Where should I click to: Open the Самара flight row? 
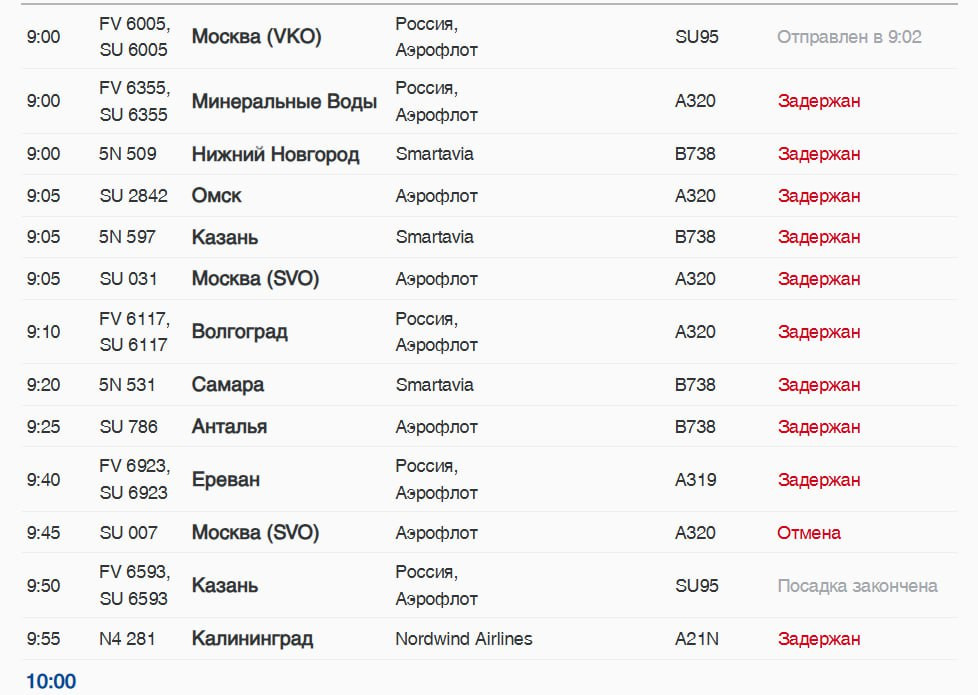(489, 385)
